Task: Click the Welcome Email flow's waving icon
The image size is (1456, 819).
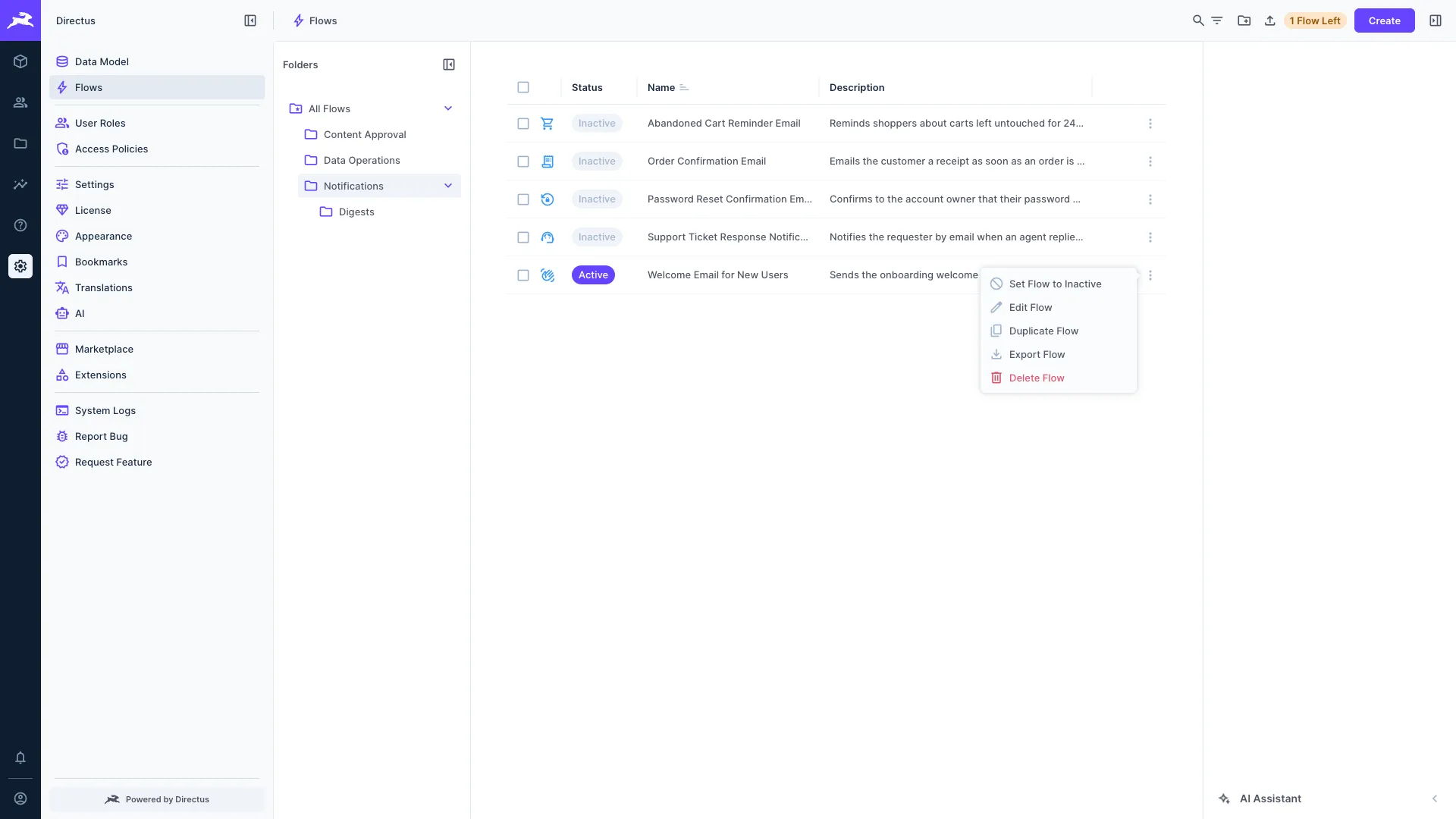Action: (x=548, y=275)
